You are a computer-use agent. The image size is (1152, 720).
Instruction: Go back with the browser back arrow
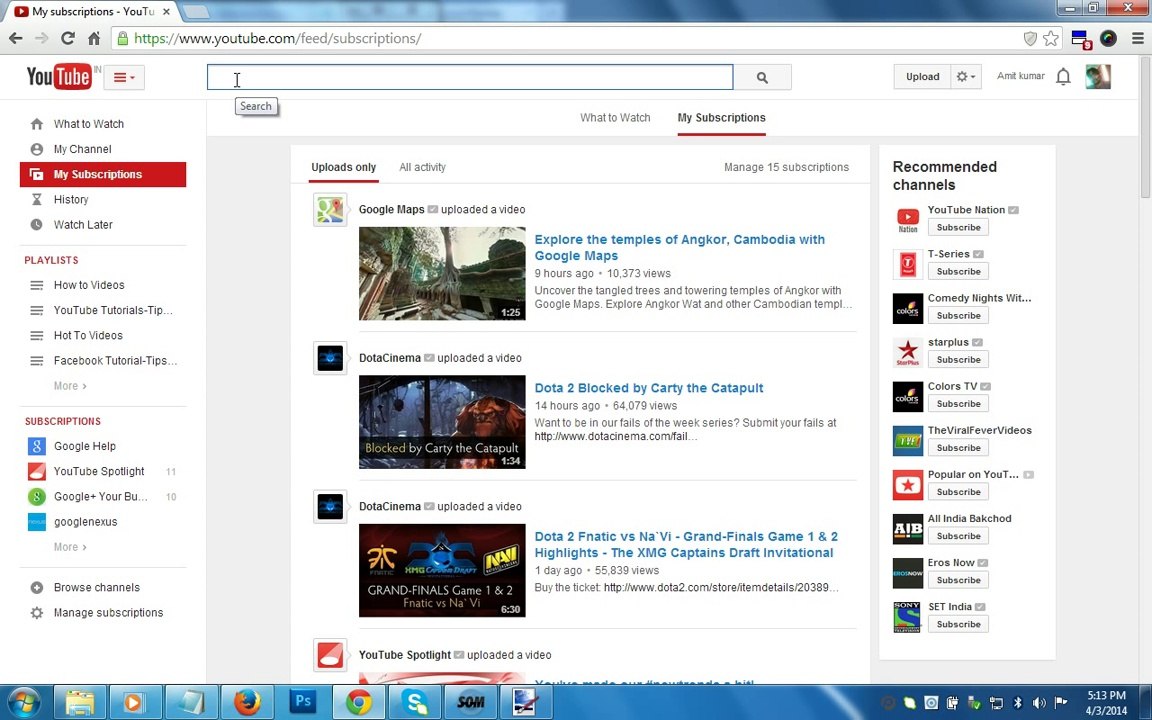pyautogui.click(x=15, y=38)
